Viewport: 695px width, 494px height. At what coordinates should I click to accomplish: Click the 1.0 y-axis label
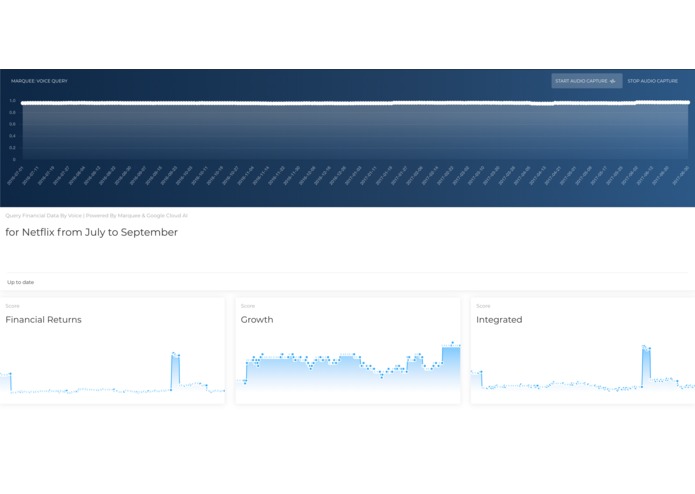coord(12,101)
